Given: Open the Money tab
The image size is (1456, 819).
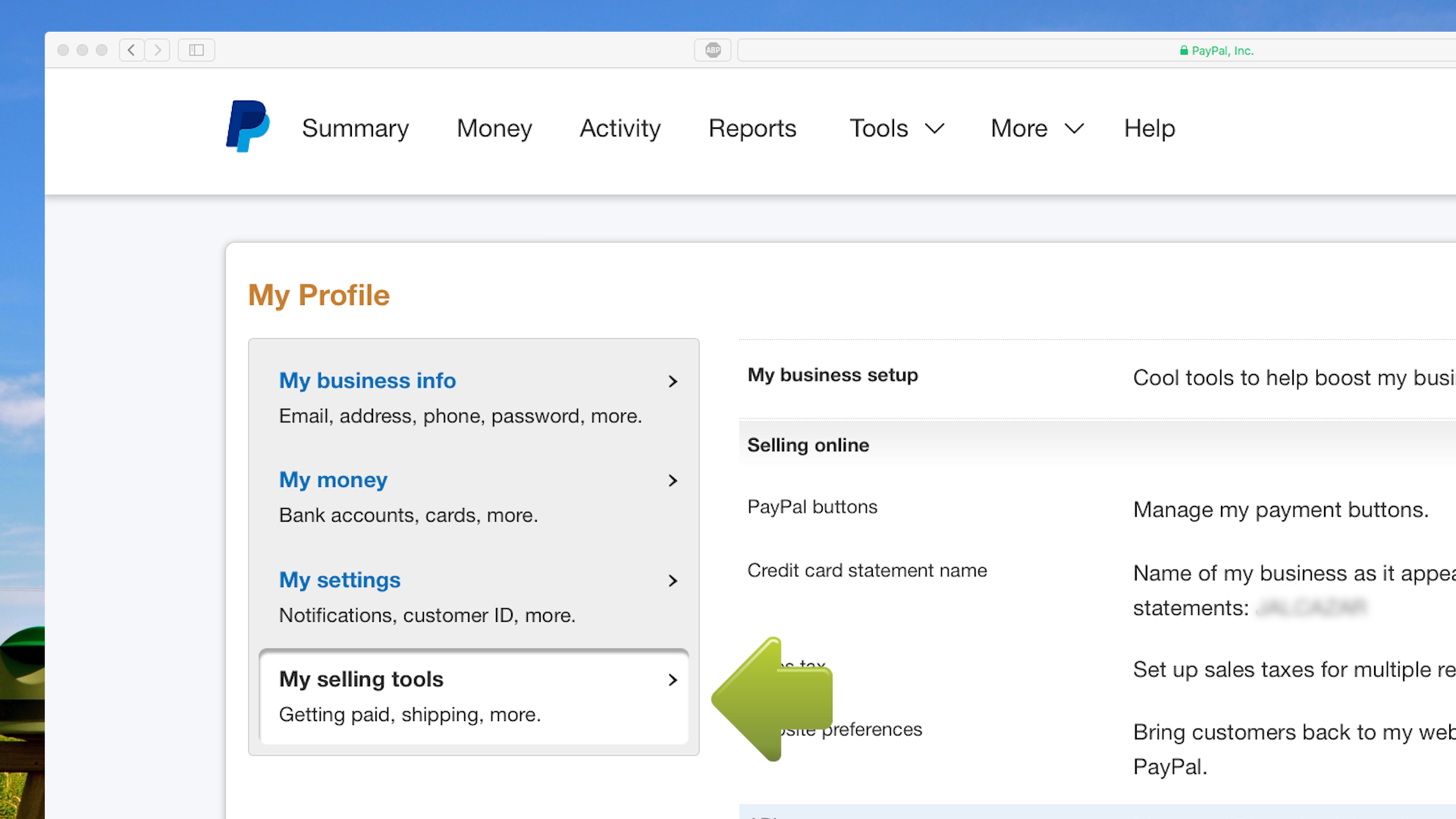Looking at the screenshot, I should coord(494,128).
